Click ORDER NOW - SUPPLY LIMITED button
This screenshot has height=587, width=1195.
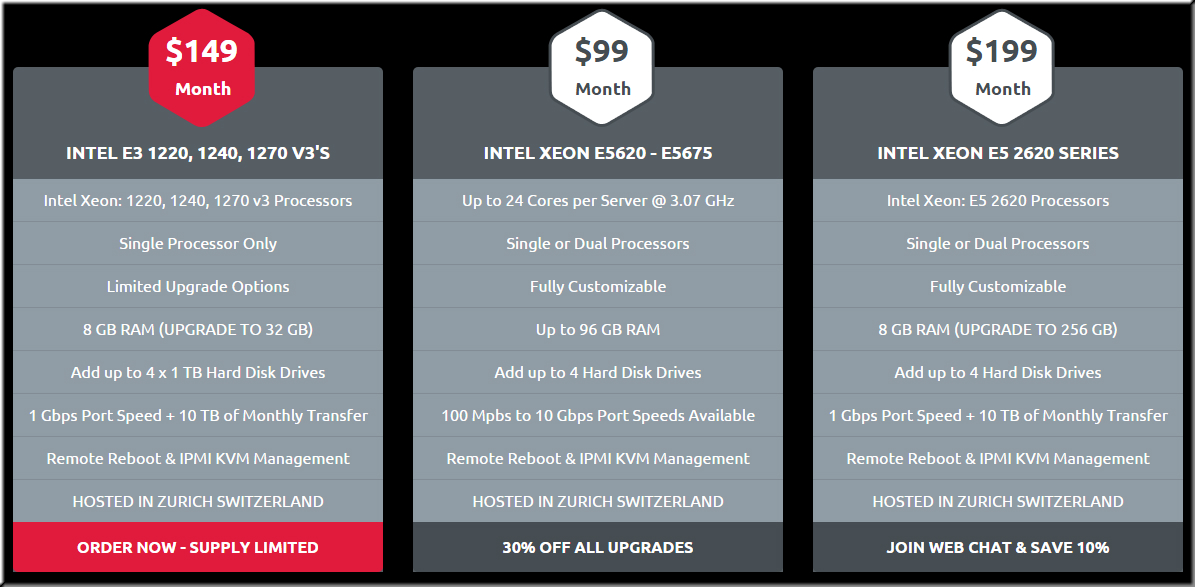click(198, 547)
